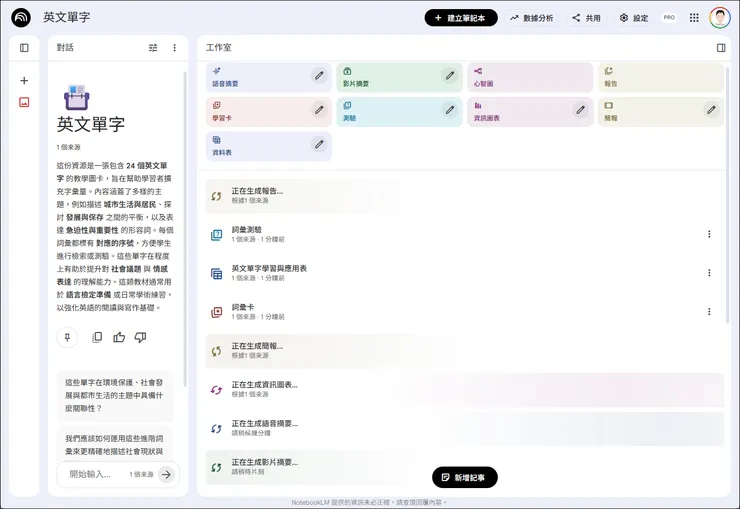Customize 簡報 with pencil icon
Screen dimensions: 740x509
tap(711, 110)
